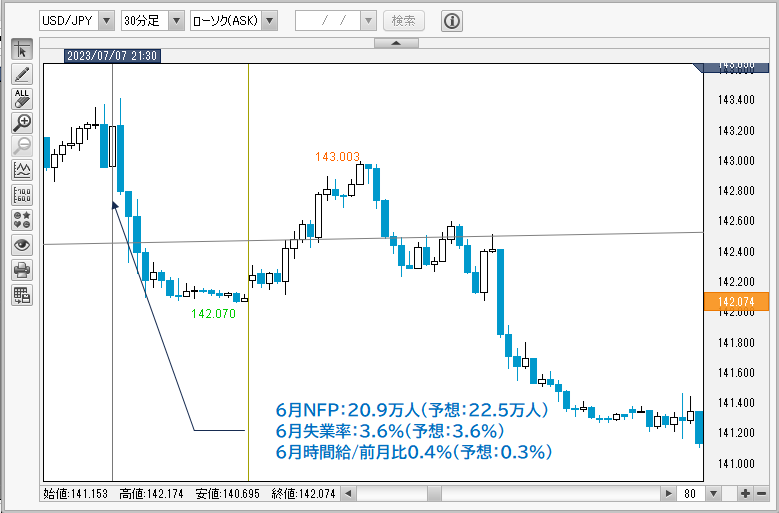Click the 高値:142.174 high value
This screenshot has height=513, width=779.
tap(151, 494)
